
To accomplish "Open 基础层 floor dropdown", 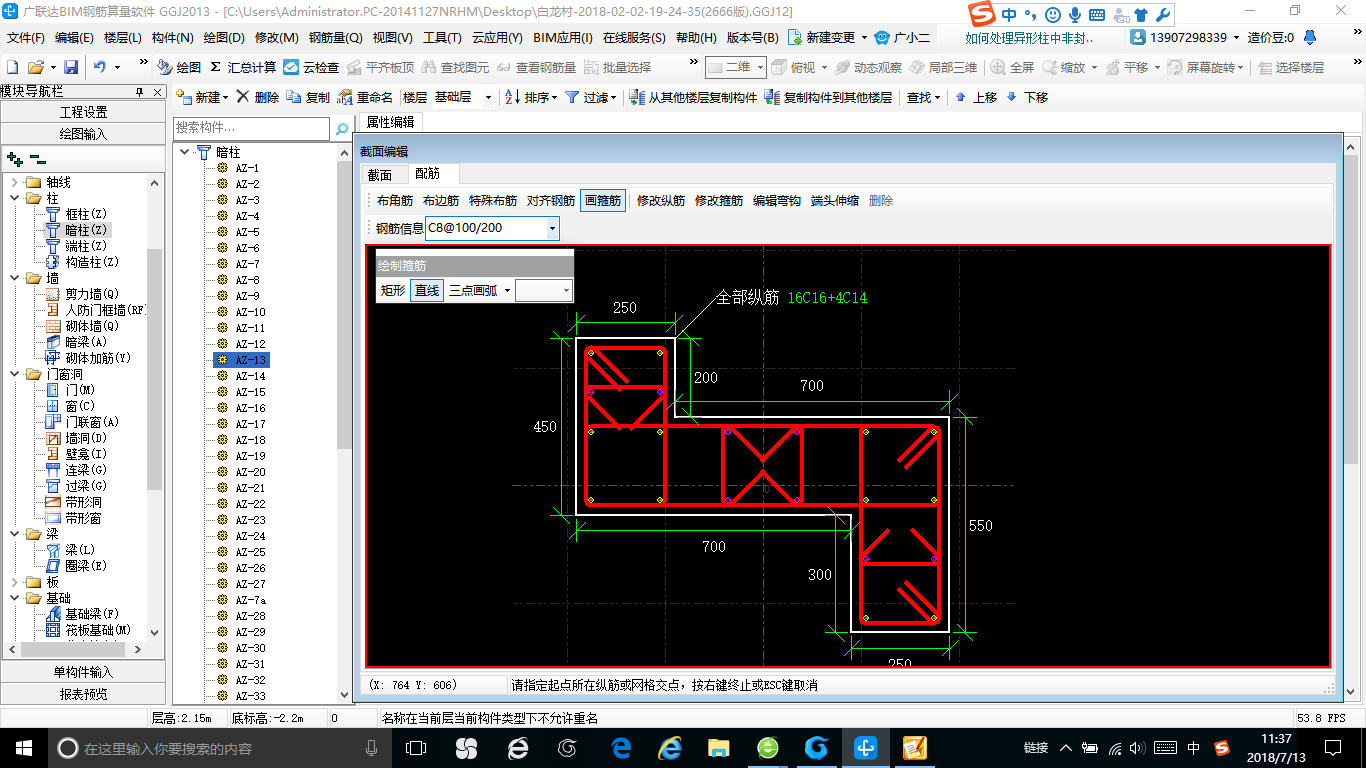I will point(488,97).
